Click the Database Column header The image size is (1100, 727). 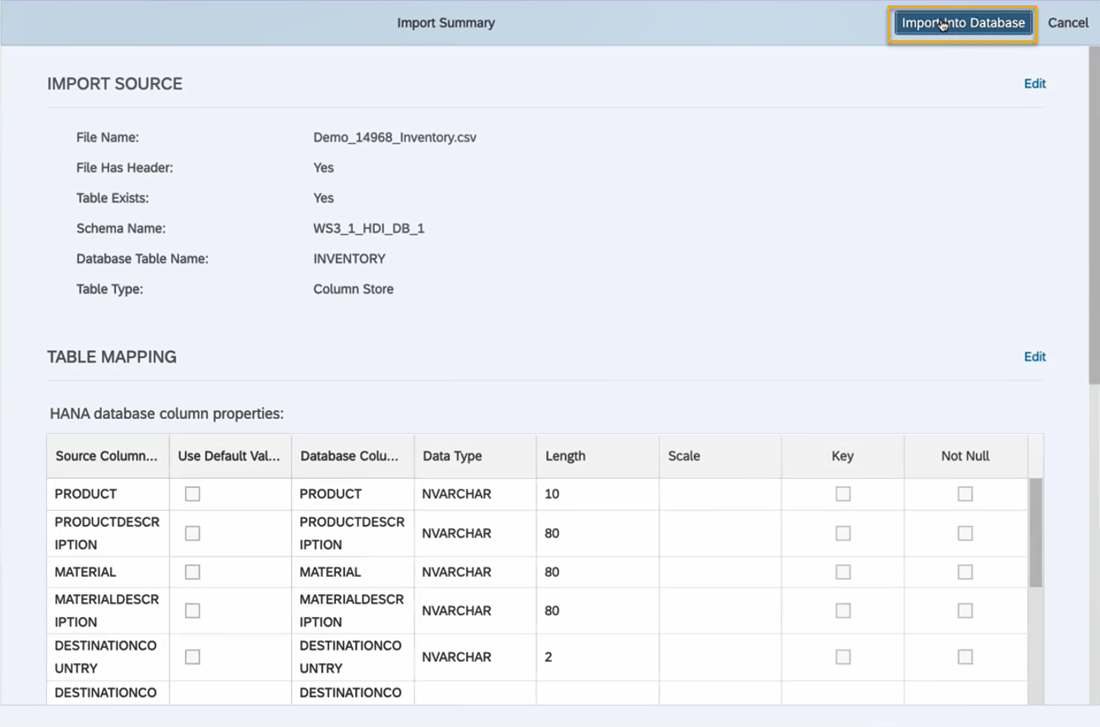click(x=353, y=456)
